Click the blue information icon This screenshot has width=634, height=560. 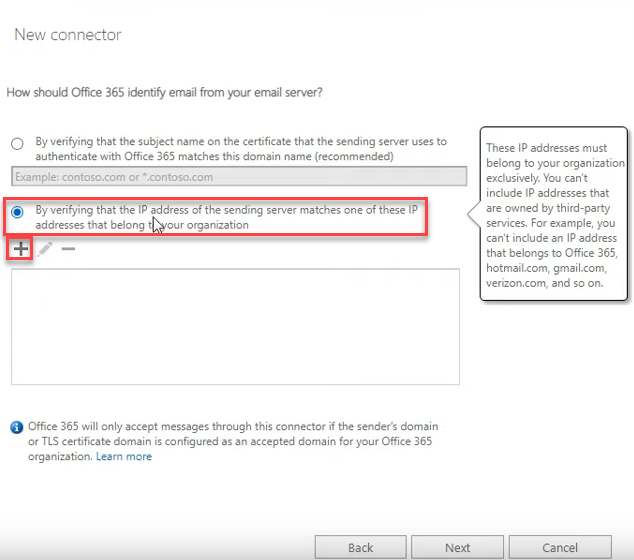point(17,427)
